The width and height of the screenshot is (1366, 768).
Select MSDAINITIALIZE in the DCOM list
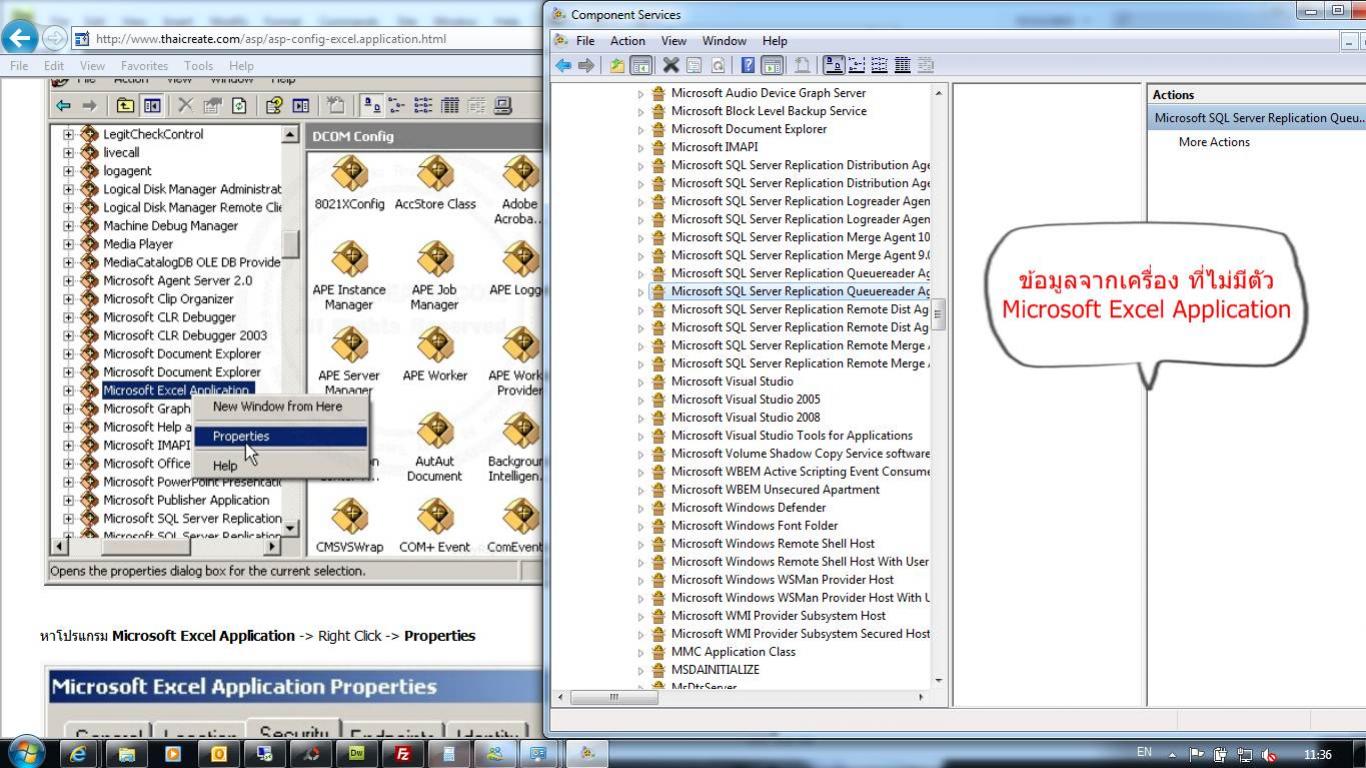(x=715, y=669)
